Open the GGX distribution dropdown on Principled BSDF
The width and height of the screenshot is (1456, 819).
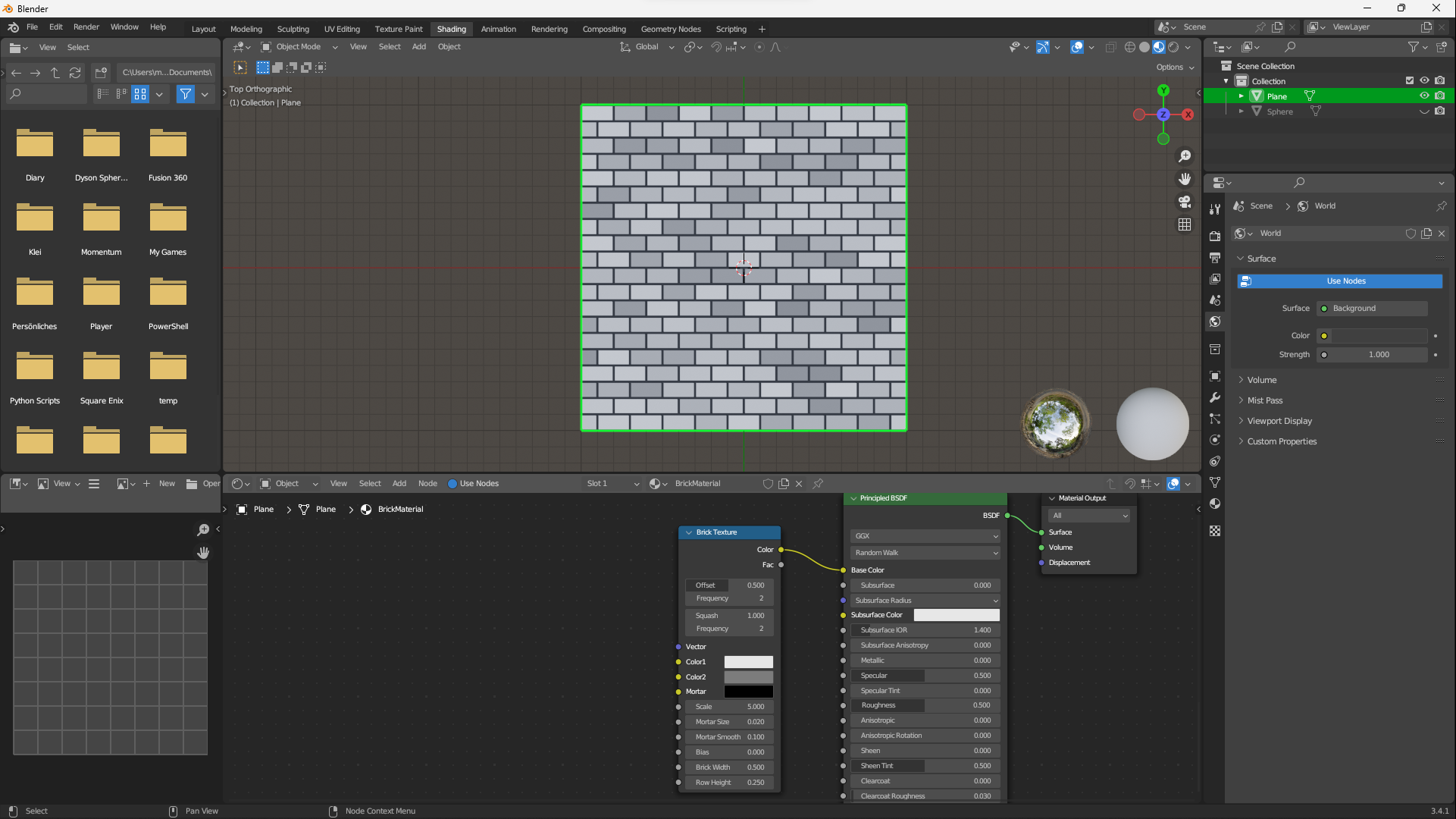tap(925, 535)
